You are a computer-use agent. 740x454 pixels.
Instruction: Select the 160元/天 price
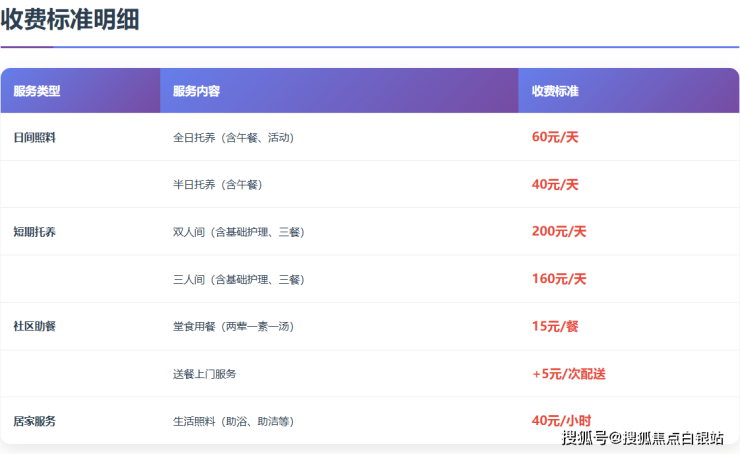pos(559,279)
